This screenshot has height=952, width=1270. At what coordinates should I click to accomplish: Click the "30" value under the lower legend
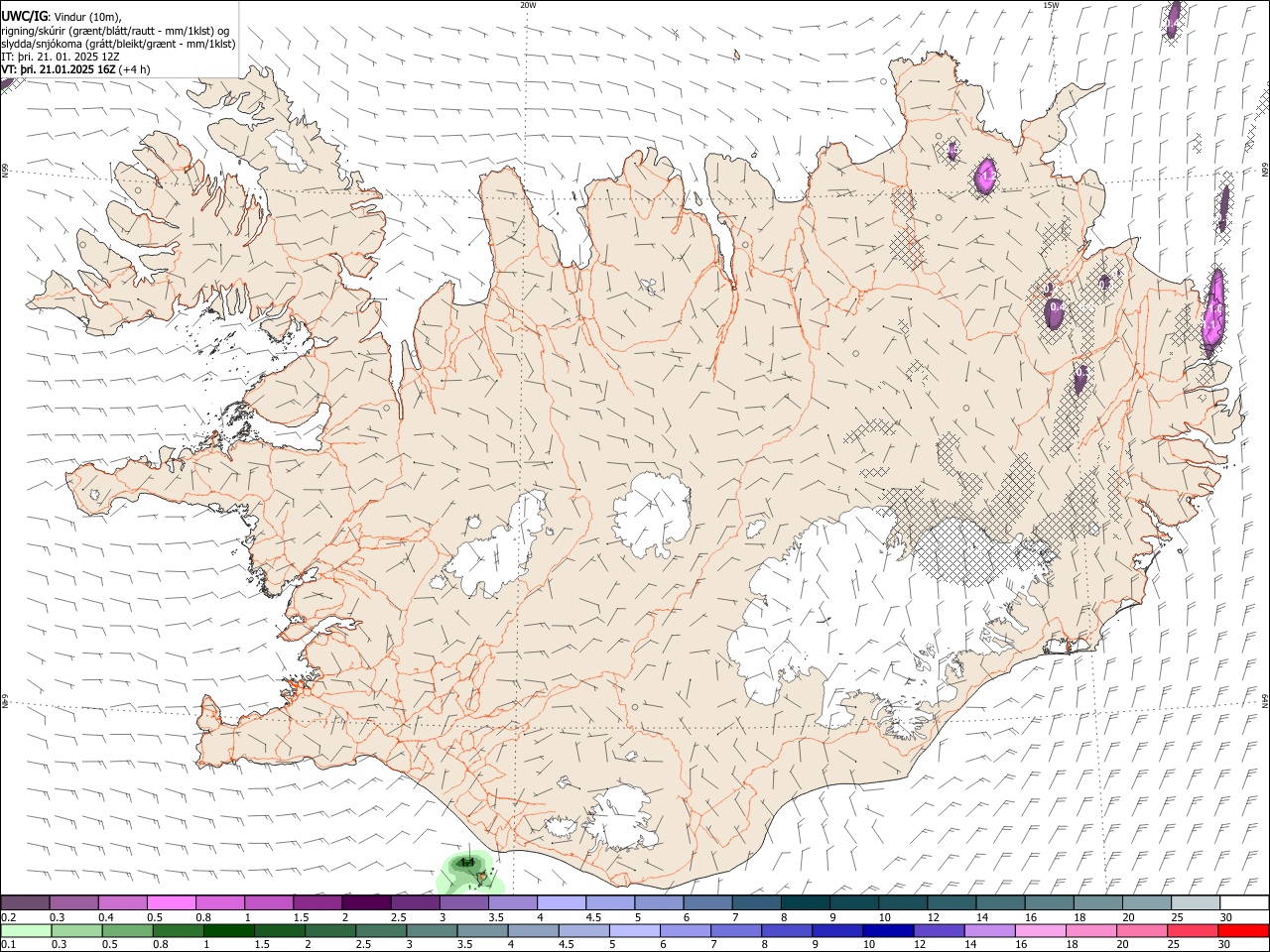click(1225, 944)
